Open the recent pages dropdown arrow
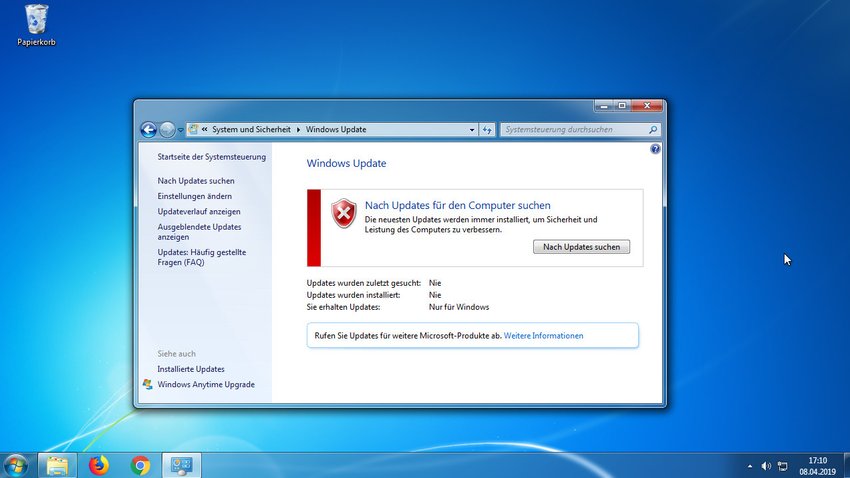 [181, 130]
